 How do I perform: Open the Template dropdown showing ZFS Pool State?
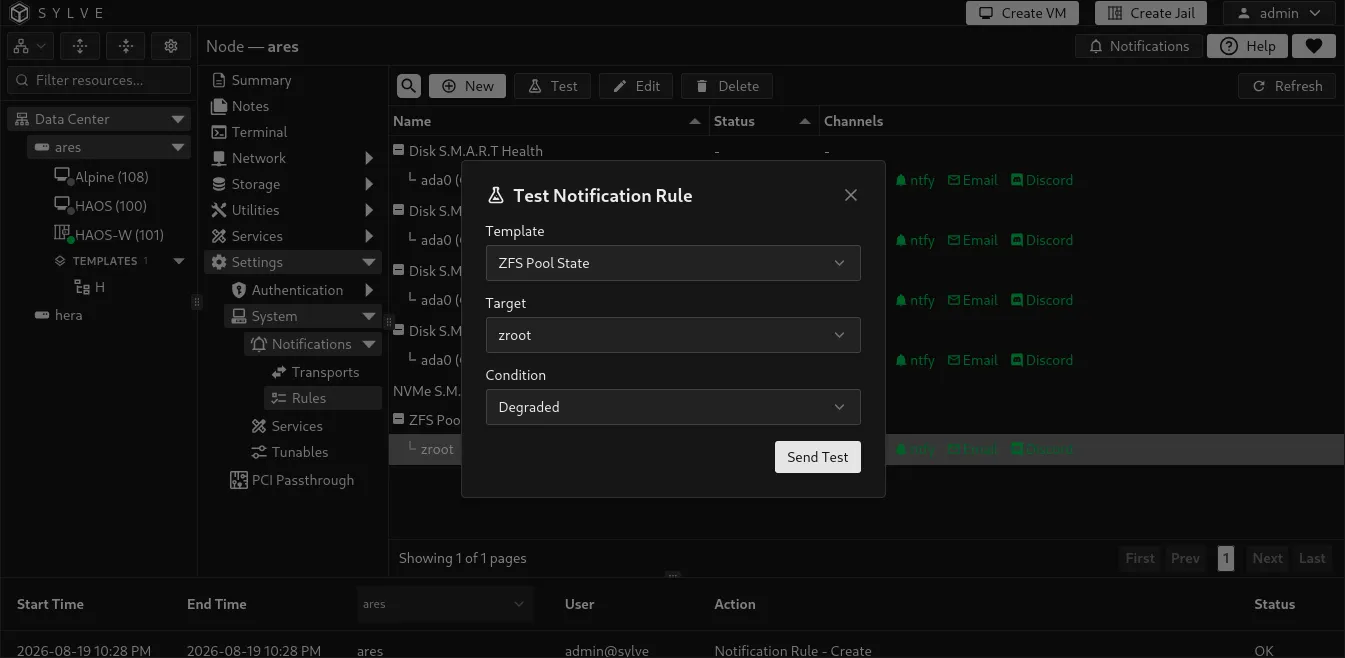click(x=673, y=263)
